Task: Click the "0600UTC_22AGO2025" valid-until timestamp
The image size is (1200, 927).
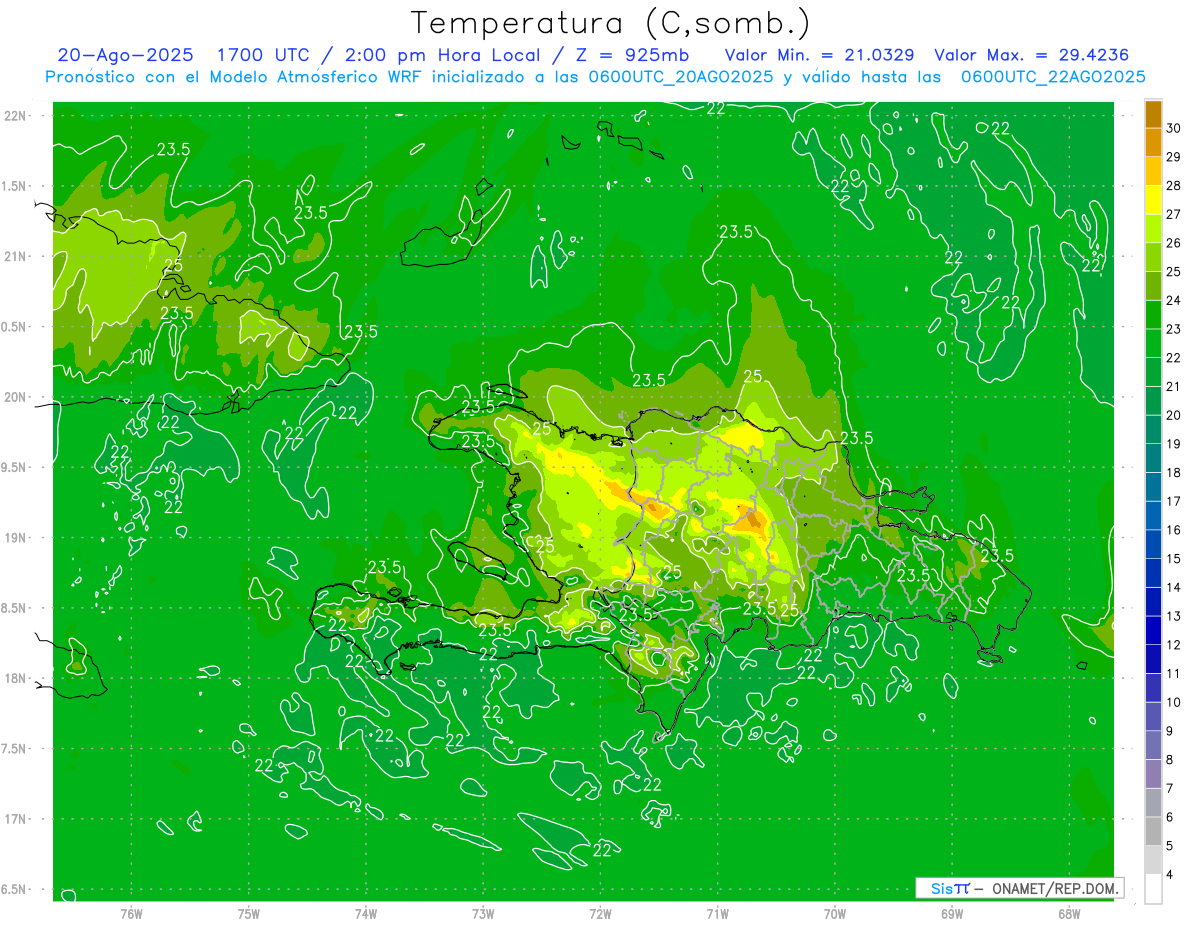Action: tap(1053, 76)
